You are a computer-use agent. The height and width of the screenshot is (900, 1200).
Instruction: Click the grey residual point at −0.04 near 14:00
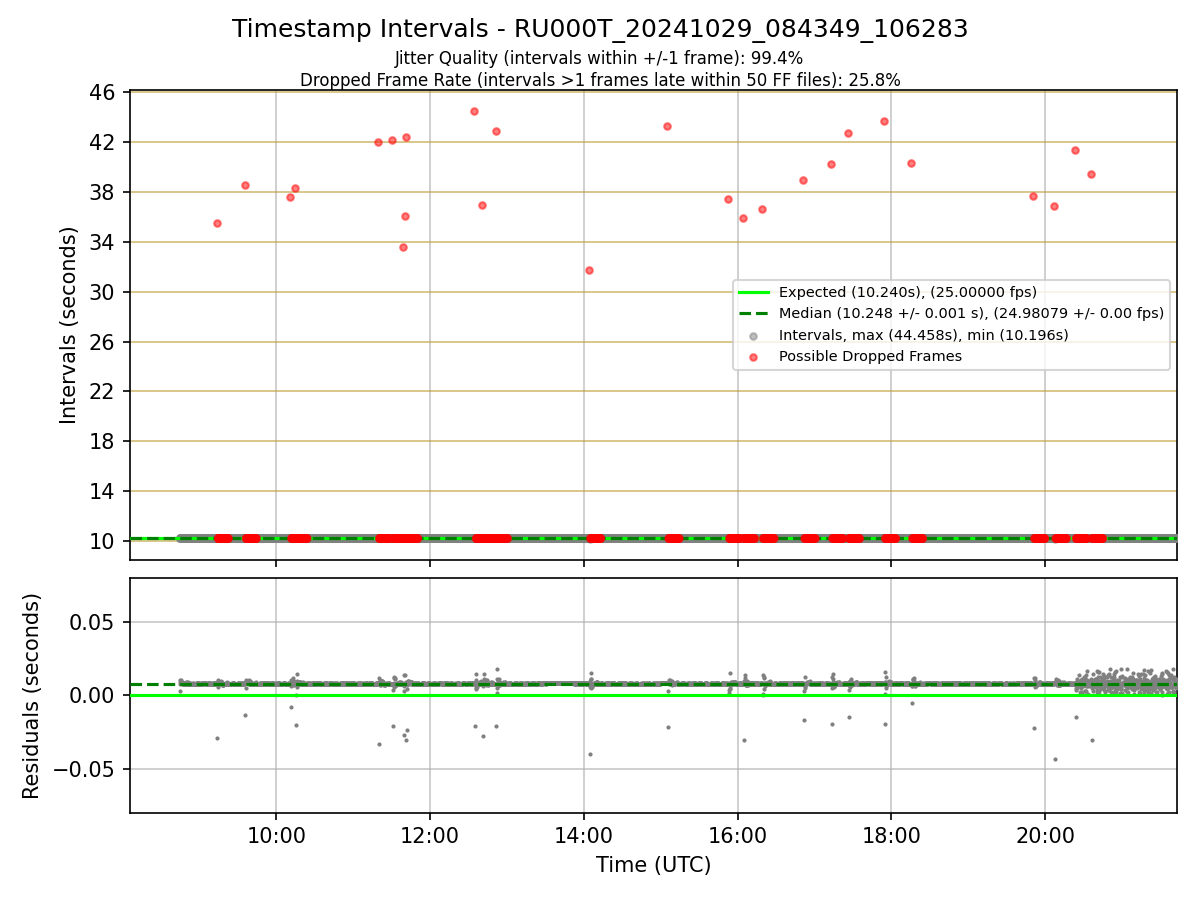[x=590, y=754]
